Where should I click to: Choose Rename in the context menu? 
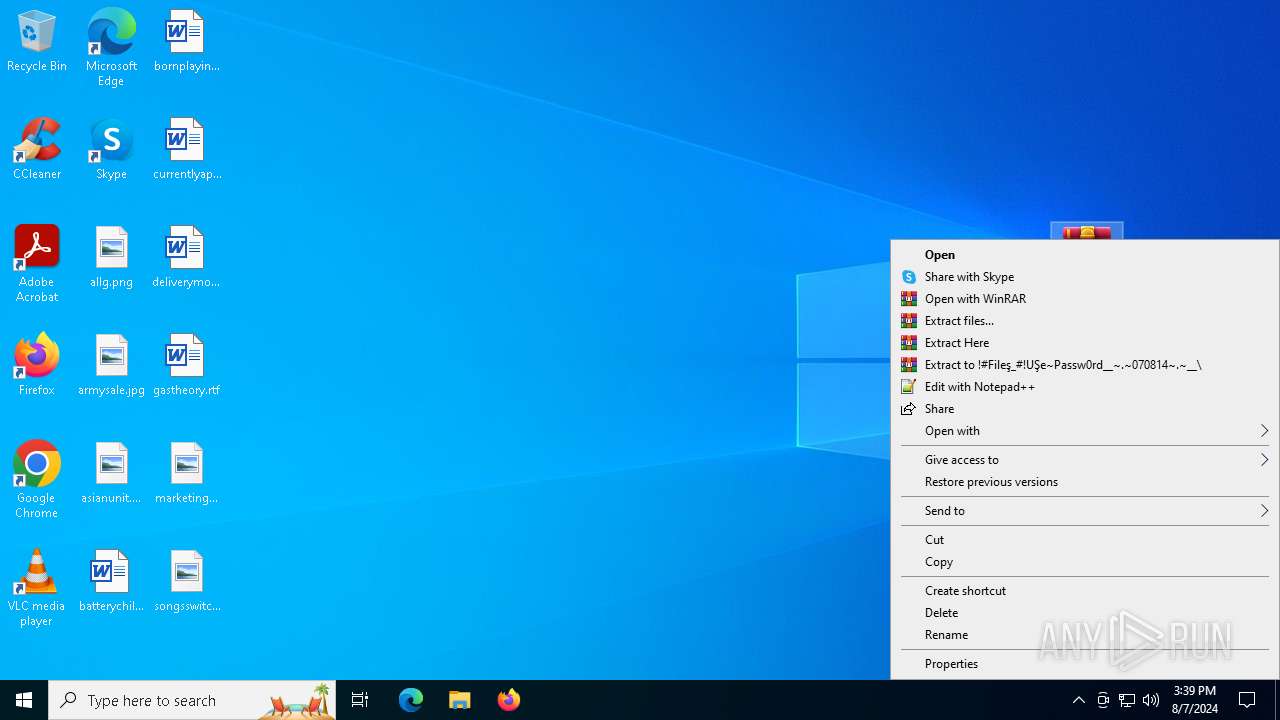[1085, 635]
